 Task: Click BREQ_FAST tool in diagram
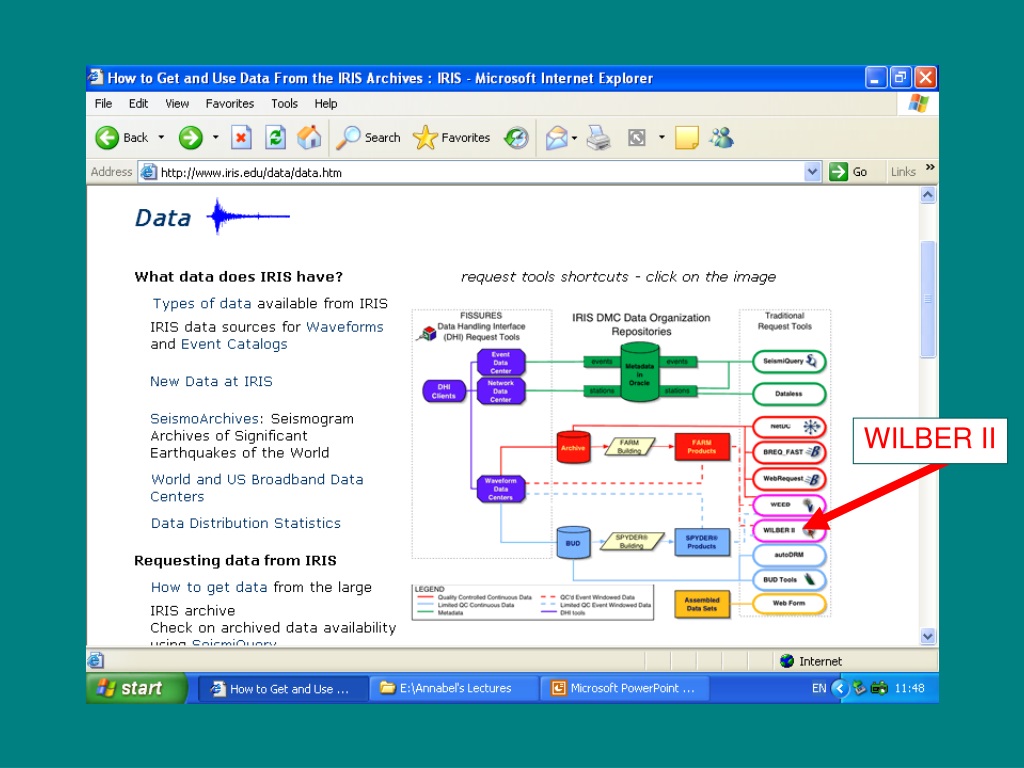point(789,452)
